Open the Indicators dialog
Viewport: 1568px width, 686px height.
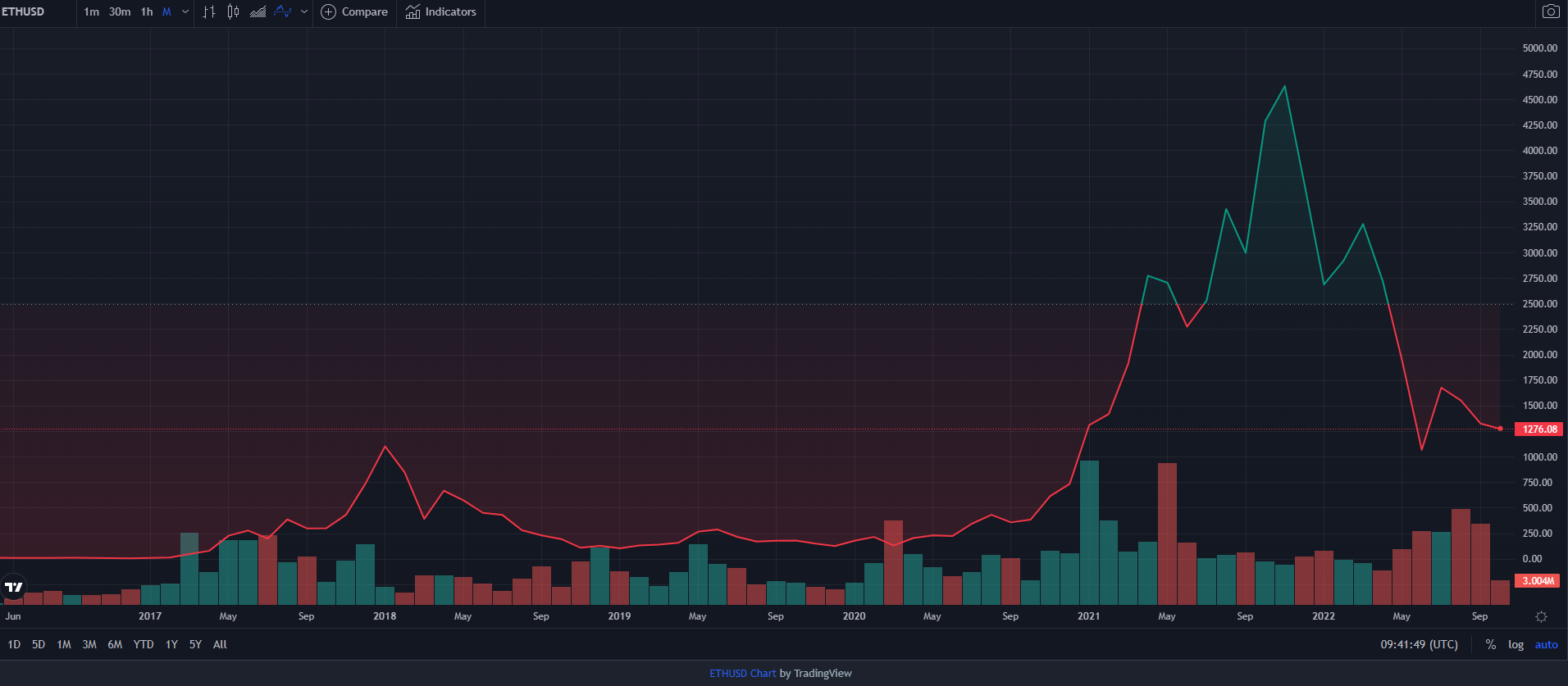pyautogui.click(x=441, y=12)
